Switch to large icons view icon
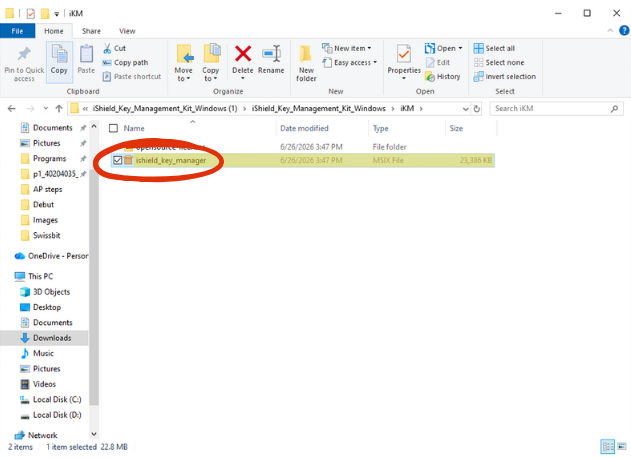 point(622,446)
